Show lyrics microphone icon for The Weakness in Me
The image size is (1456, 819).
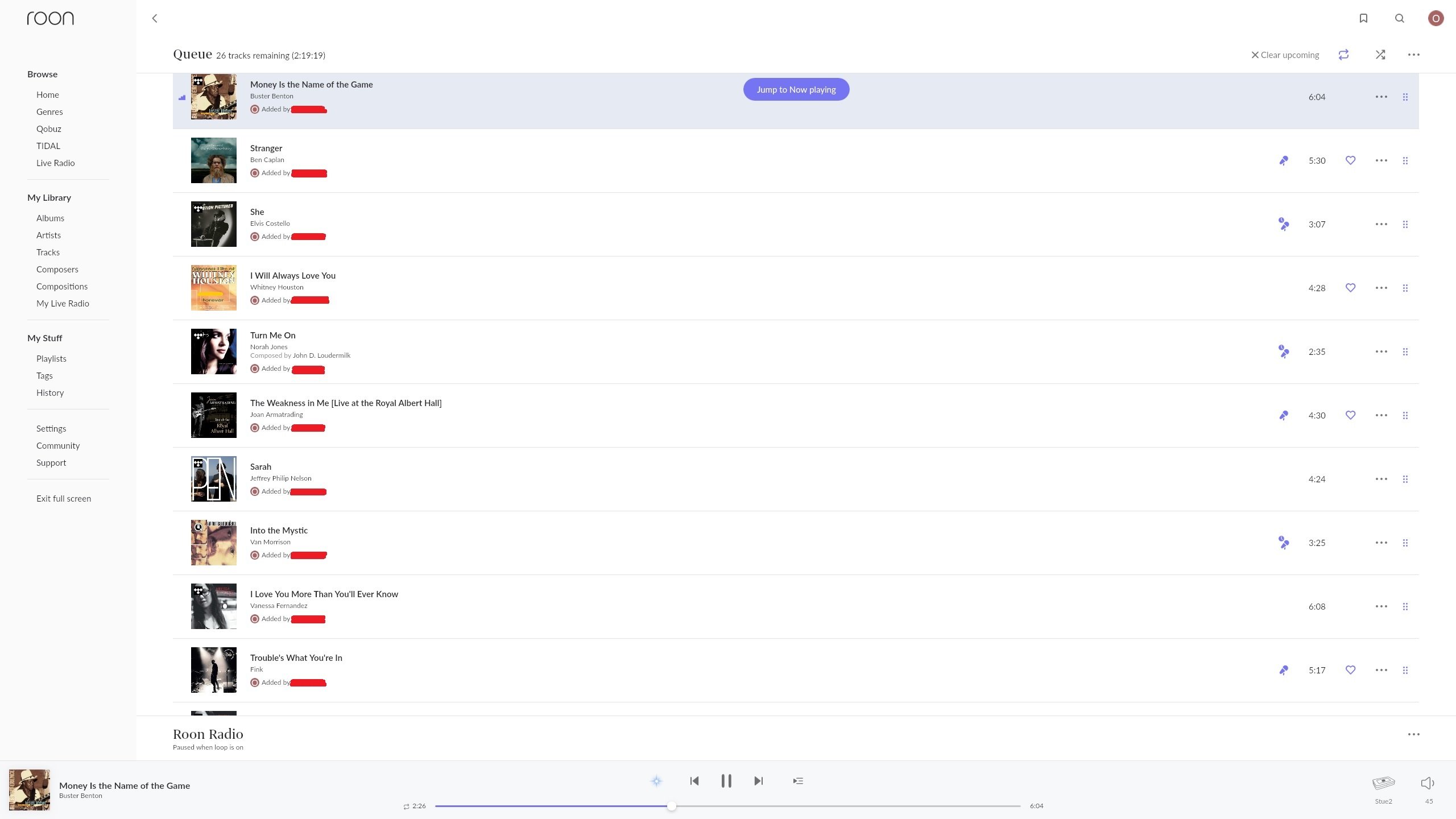pos(1284,415)
